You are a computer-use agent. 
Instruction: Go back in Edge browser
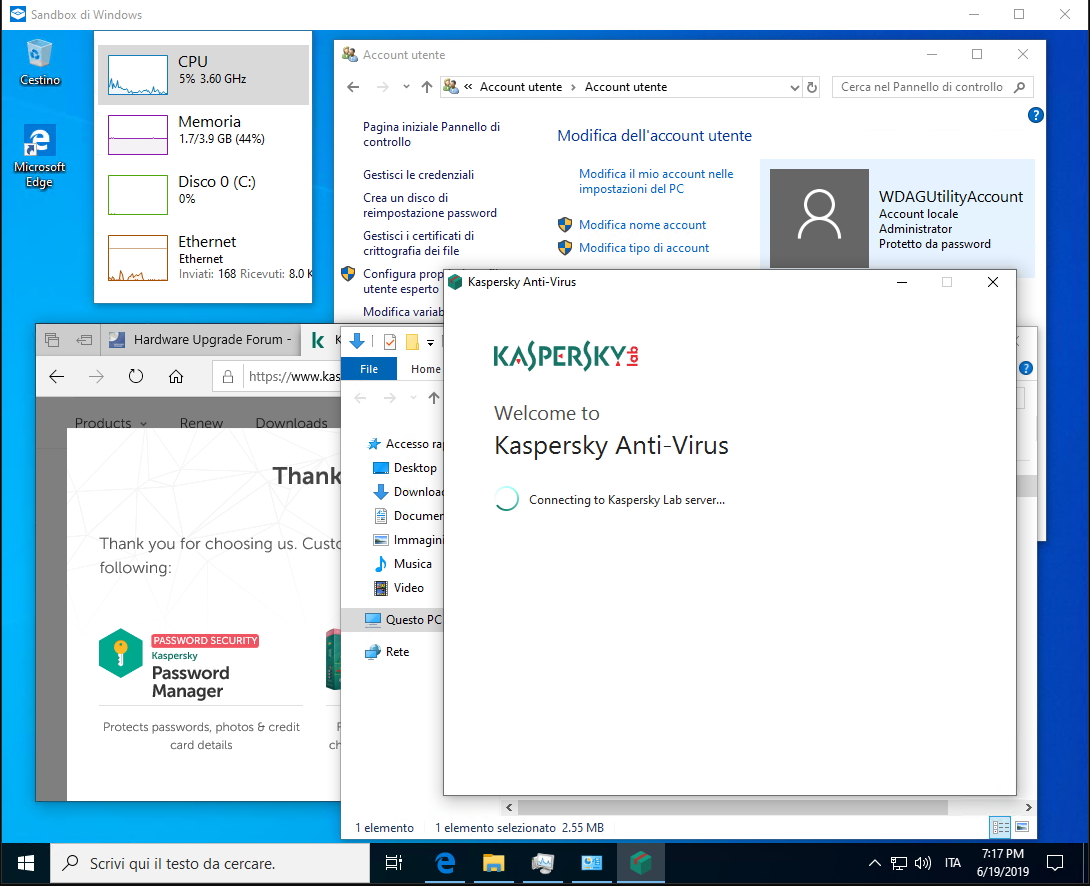pyautogui.click(x=56, y=377)
